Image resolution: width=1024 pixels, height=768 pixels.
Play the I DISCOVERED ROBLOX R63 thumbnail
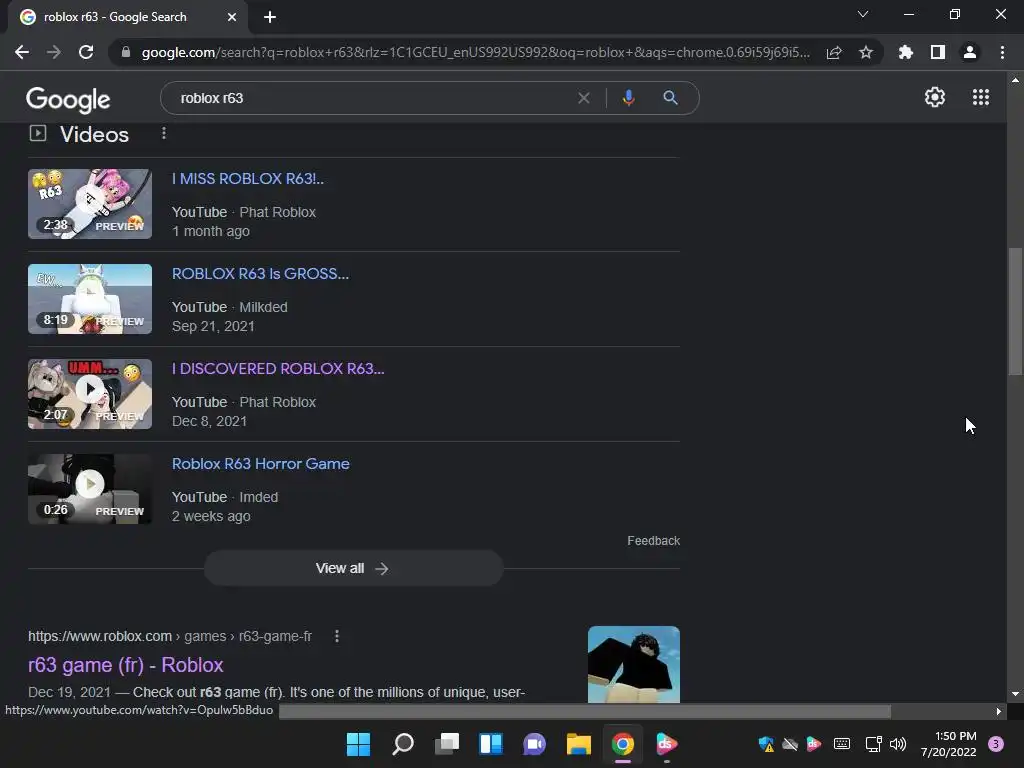pos(90,394)
